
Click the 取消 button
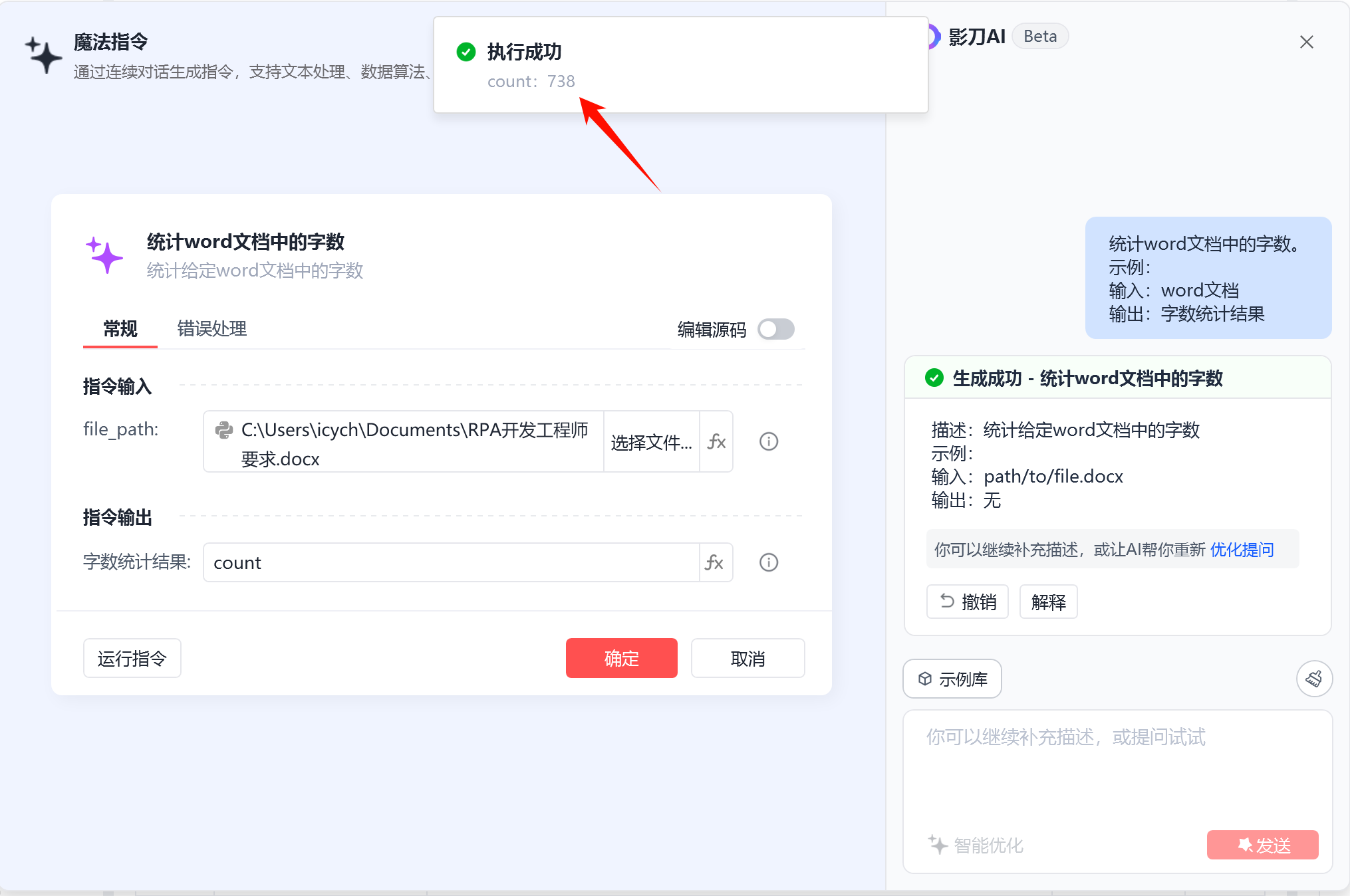coord(747,658)
